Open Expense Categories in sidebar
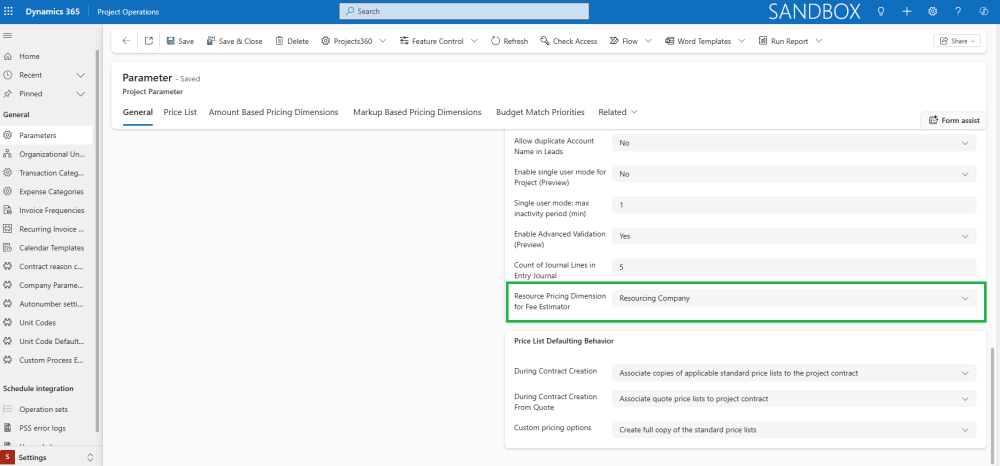Image resolution: width=1000 pixels, height=466 pixels. pyautogui.click(x=50, y=192)
